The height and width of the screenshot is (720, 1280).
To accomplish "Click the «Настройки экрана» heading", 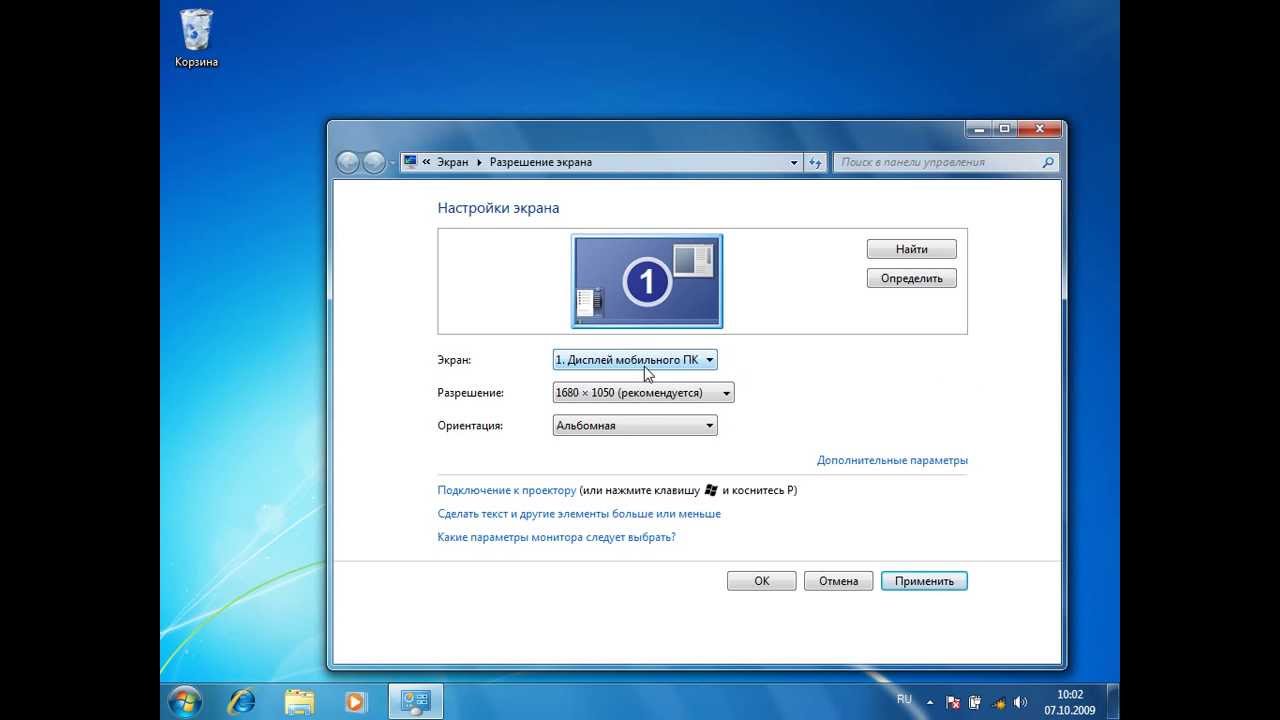I will pos(498,208).
